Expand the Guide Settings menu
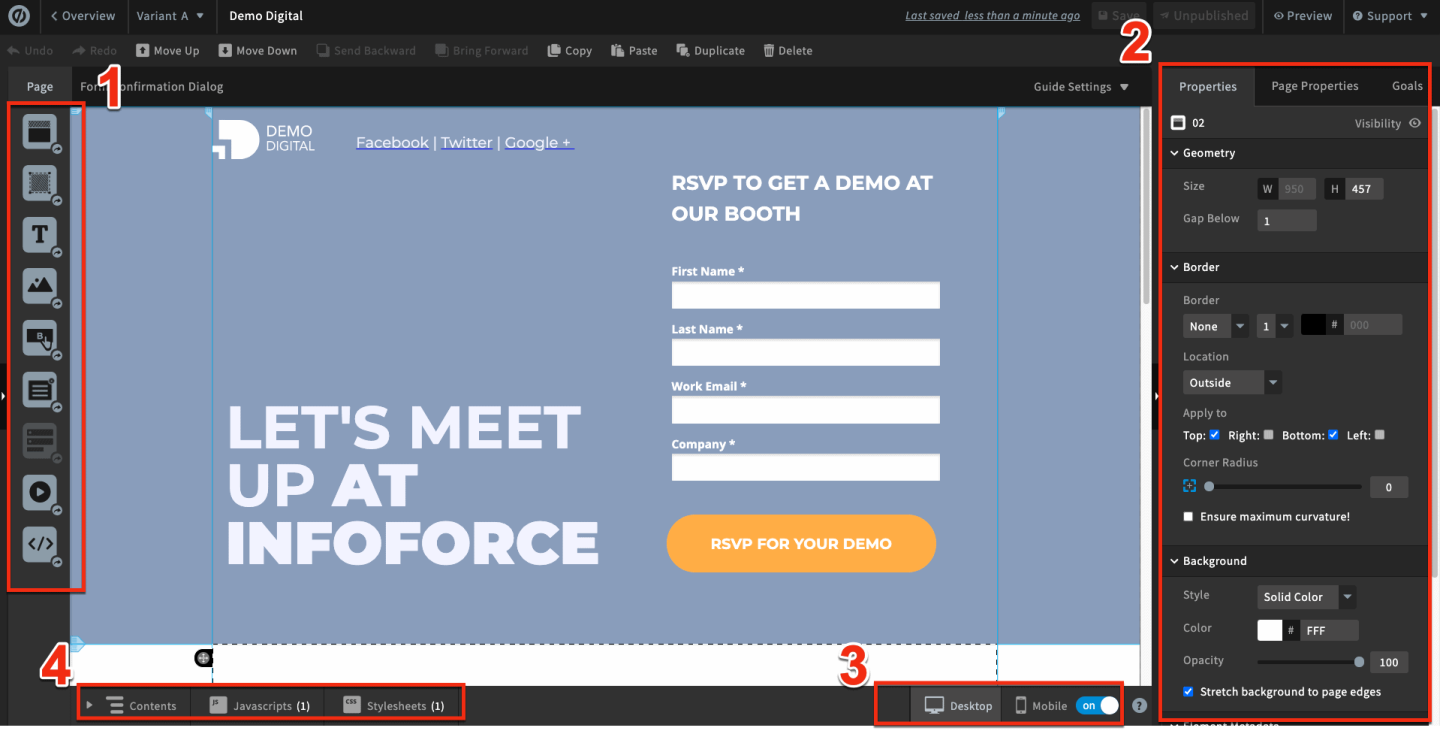This screenshot has width=1440, height=743. coord(1081,87)
